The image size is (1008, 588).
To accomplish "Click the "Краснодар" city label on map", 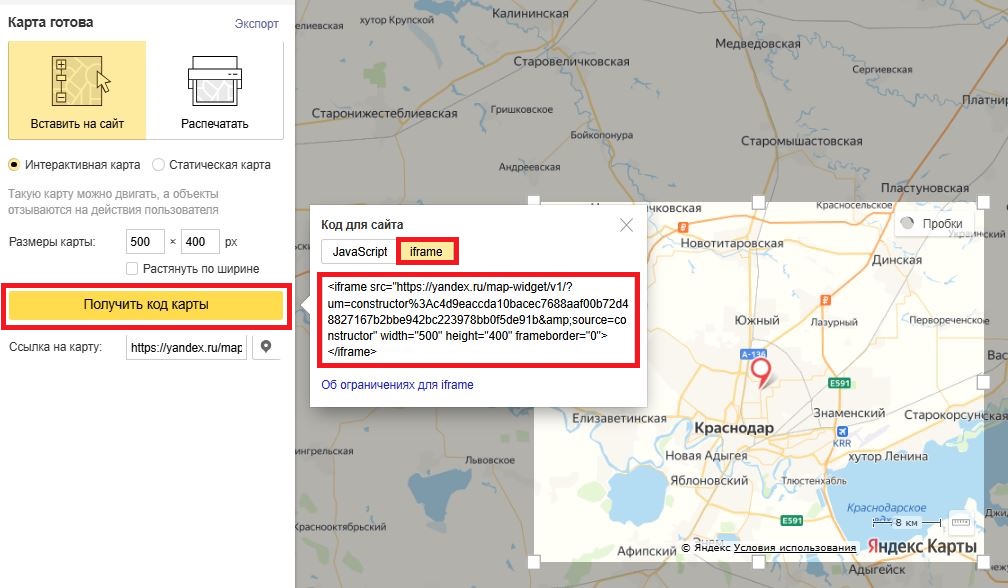I will 734,428.
